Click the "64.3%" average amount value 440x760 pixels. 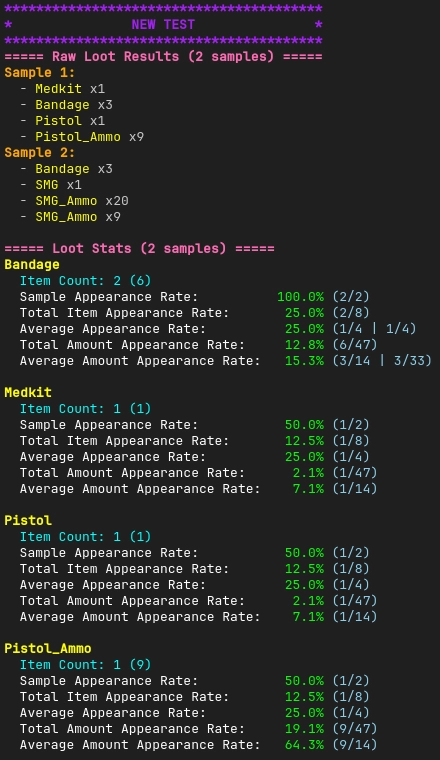304,744
